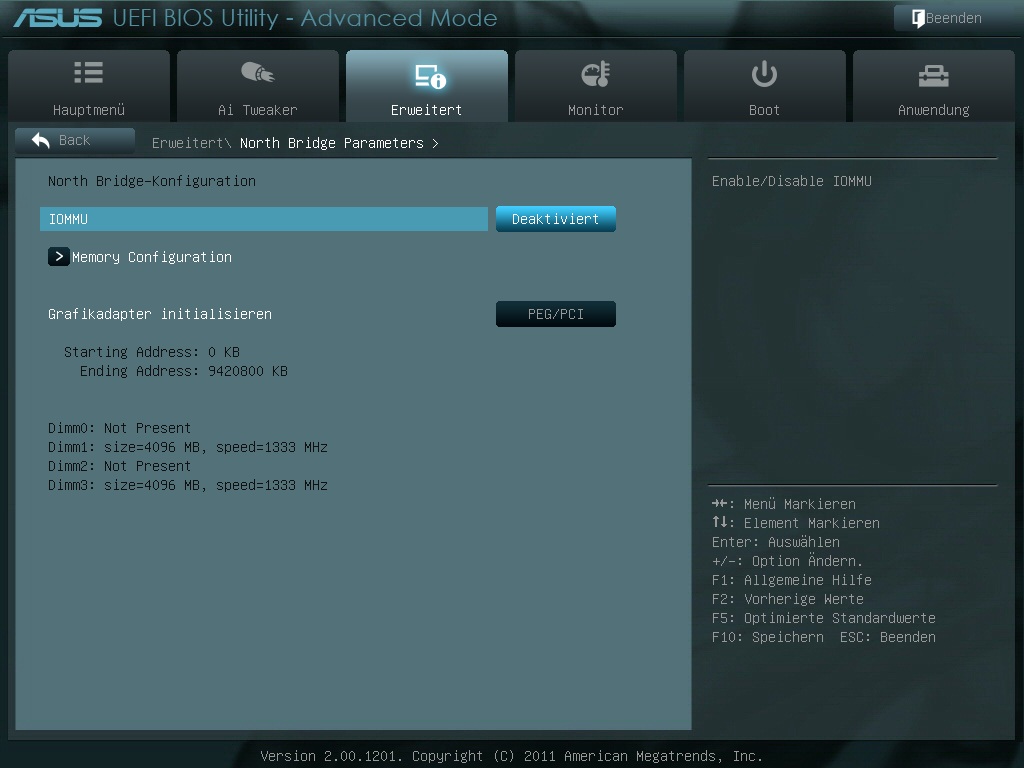Click the Back arrow icon
The height and width of the screenshot is (768, 1024).
coord(40,140)
